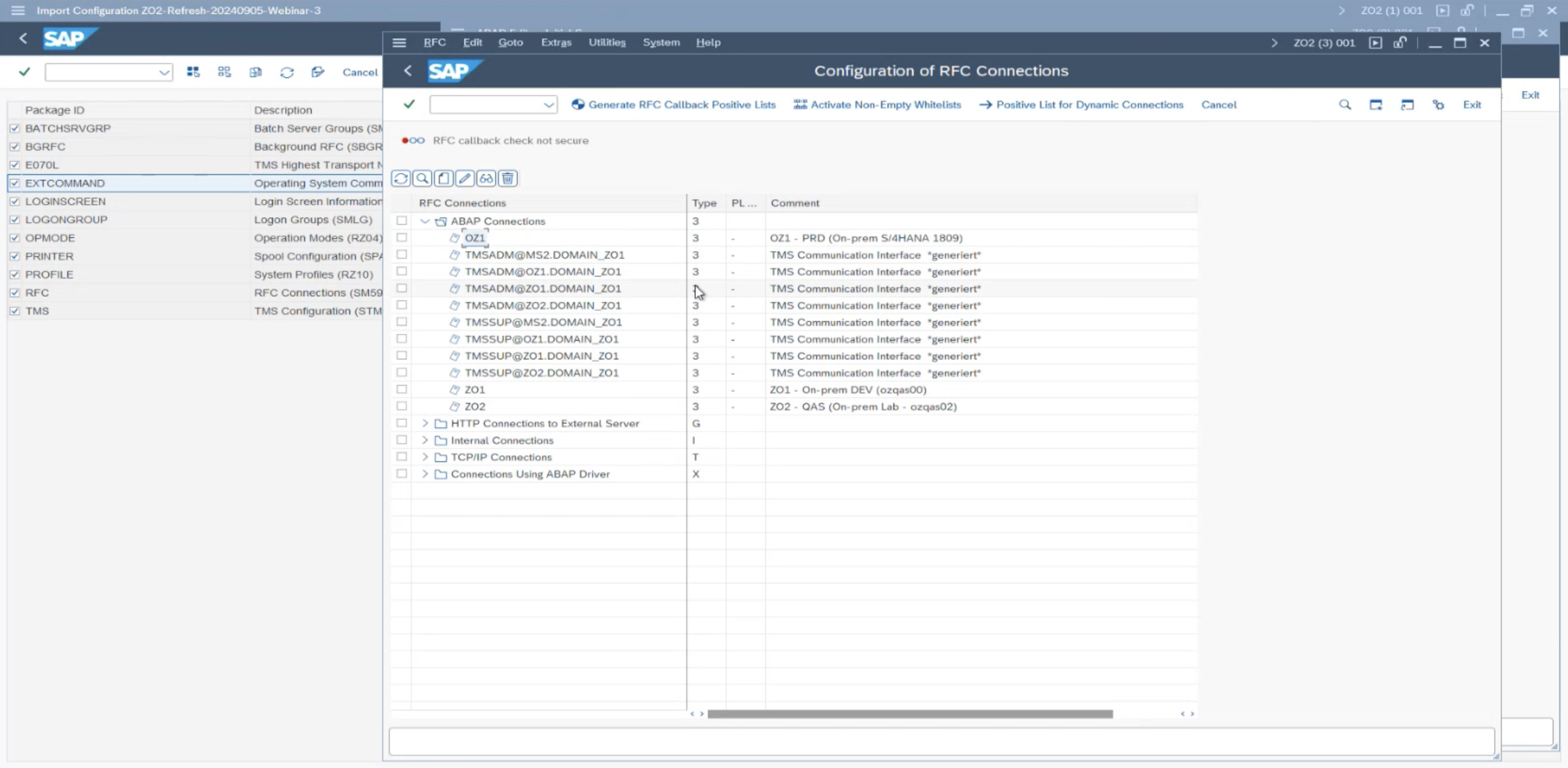Viewport: 1568px width, 768px height.
Task: Click the session window icon beside Exit
Action: point(1407,105)
